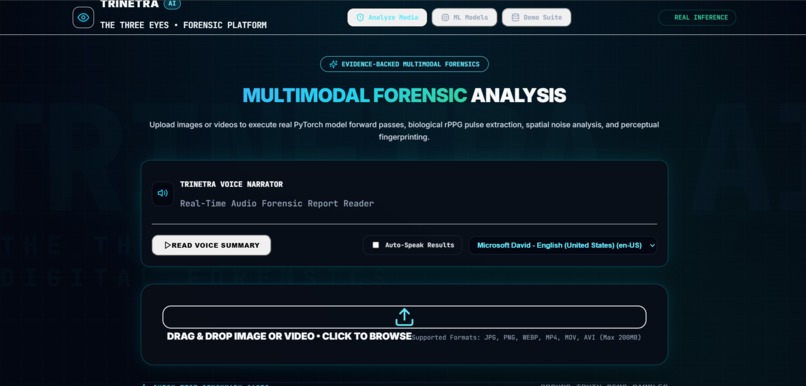The height and width of the screenshot is (386, 806).
Task: Click the speaker icon of Voice Narrator
Action: [x=163, y=193]
